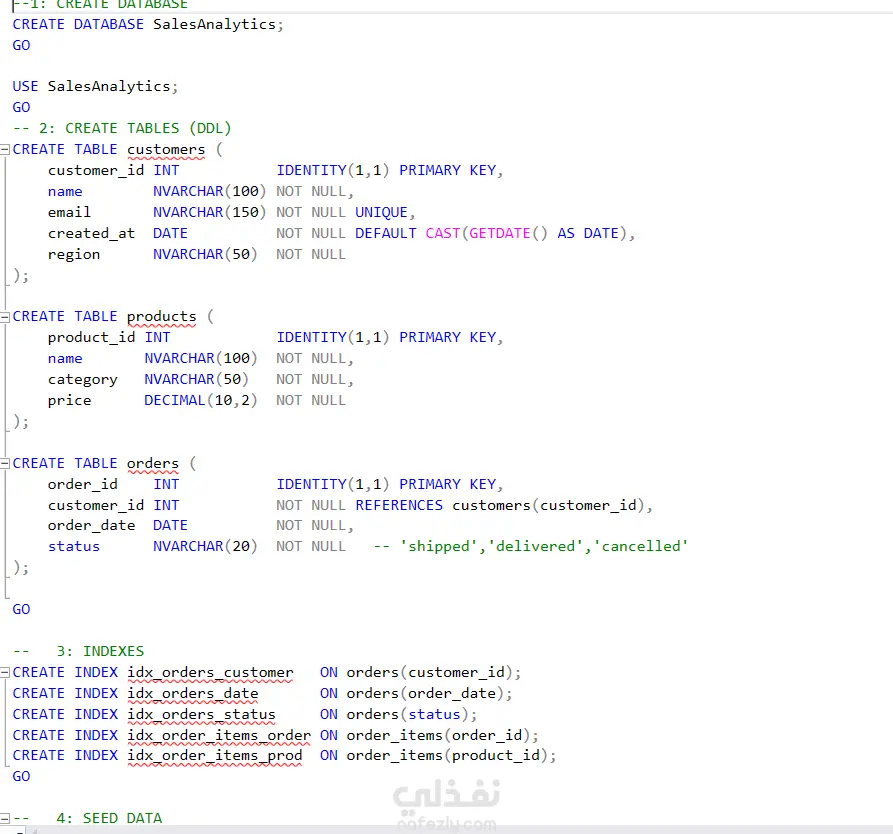Collapse the CREATE TABLE customers block

(5, 149)
